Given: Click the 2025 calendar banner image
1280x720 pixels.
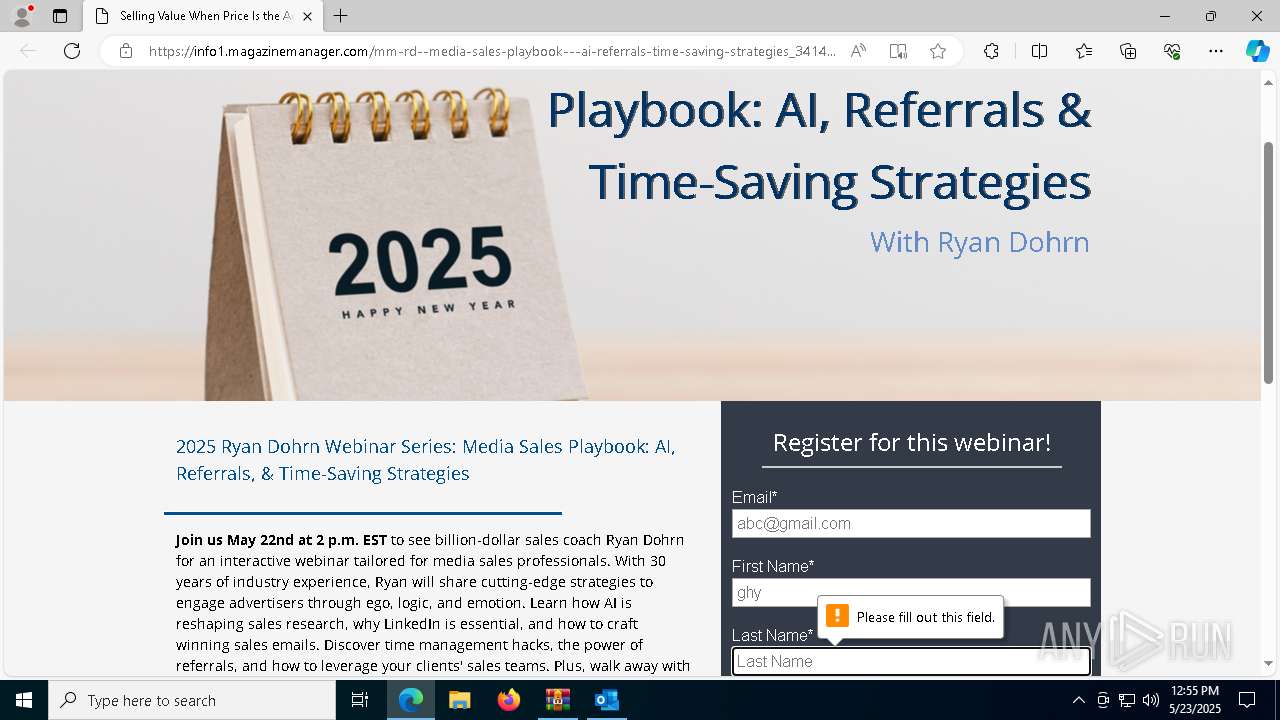Looking at the screenshot, I should (632, 235).
